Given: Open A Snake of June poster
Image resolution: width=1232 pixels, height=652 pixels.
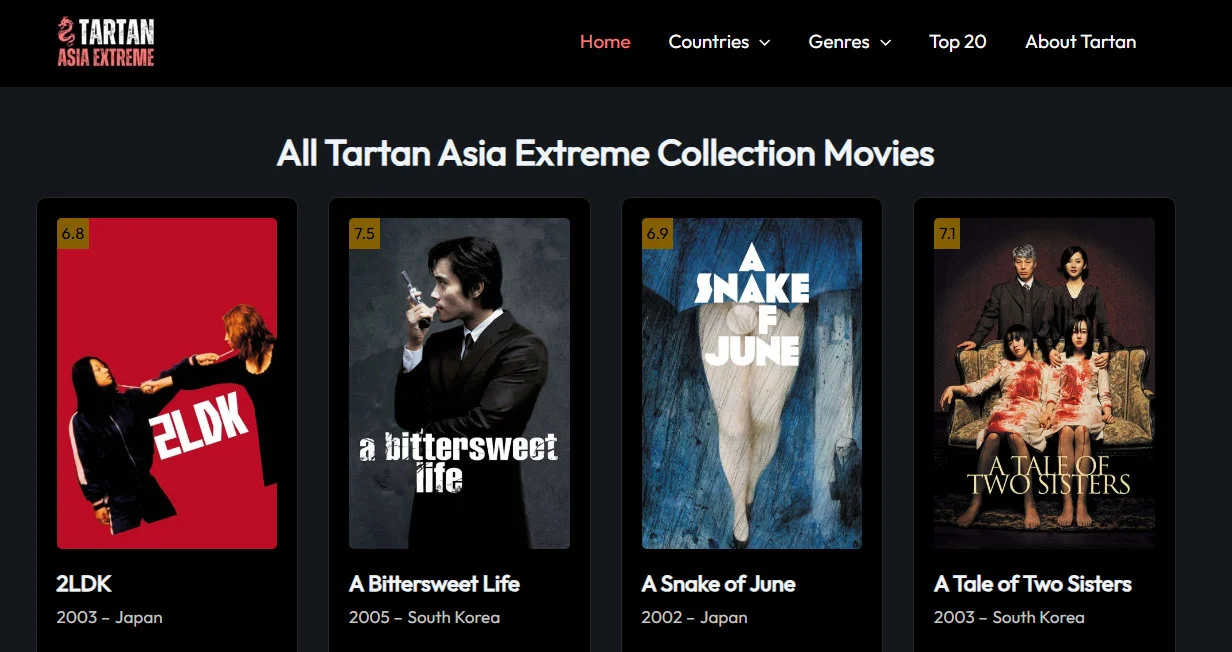Looking at the screenshot, I should 752,383.
